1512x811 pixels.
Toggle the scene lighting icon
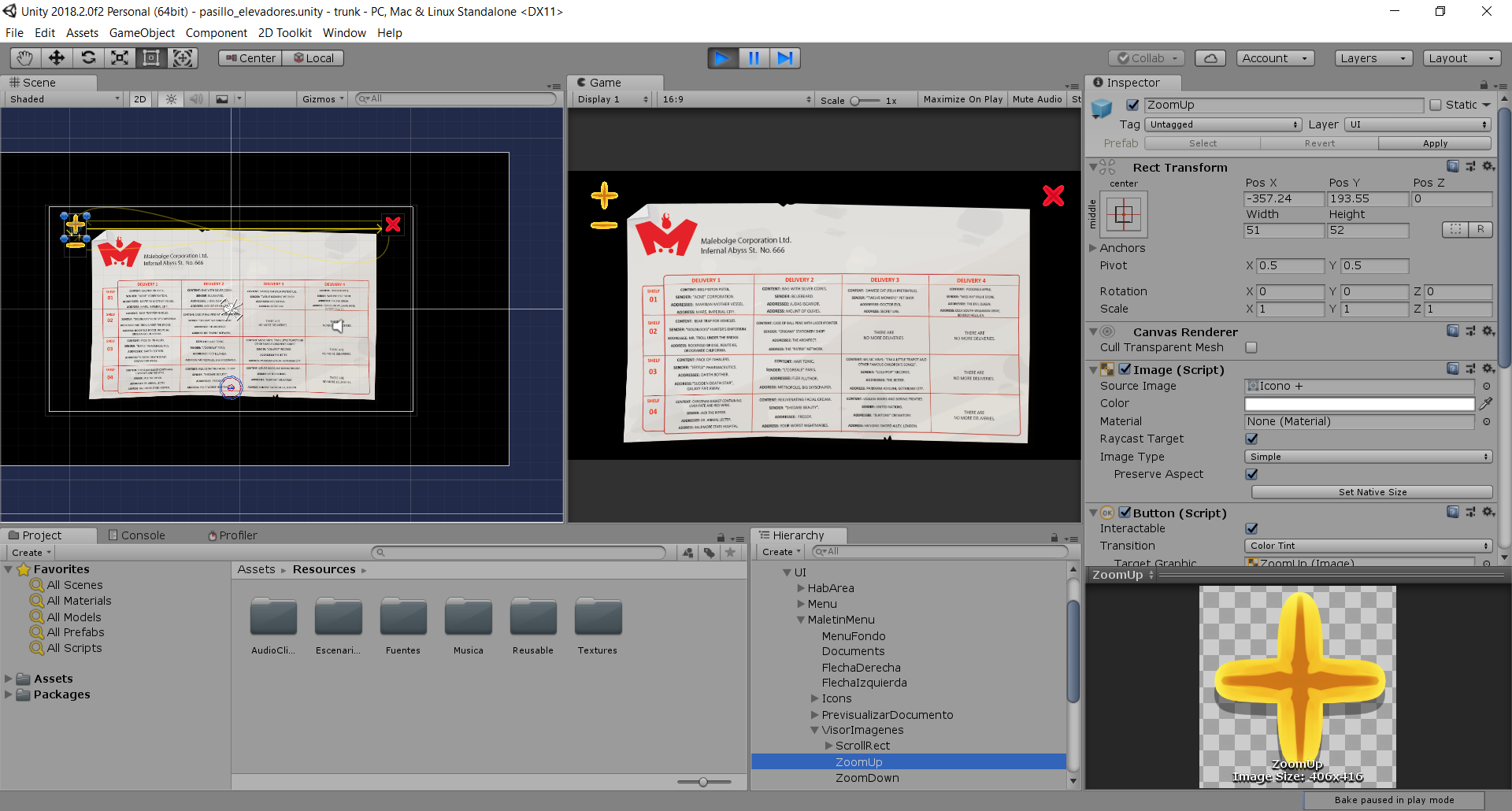pos(171,99)
